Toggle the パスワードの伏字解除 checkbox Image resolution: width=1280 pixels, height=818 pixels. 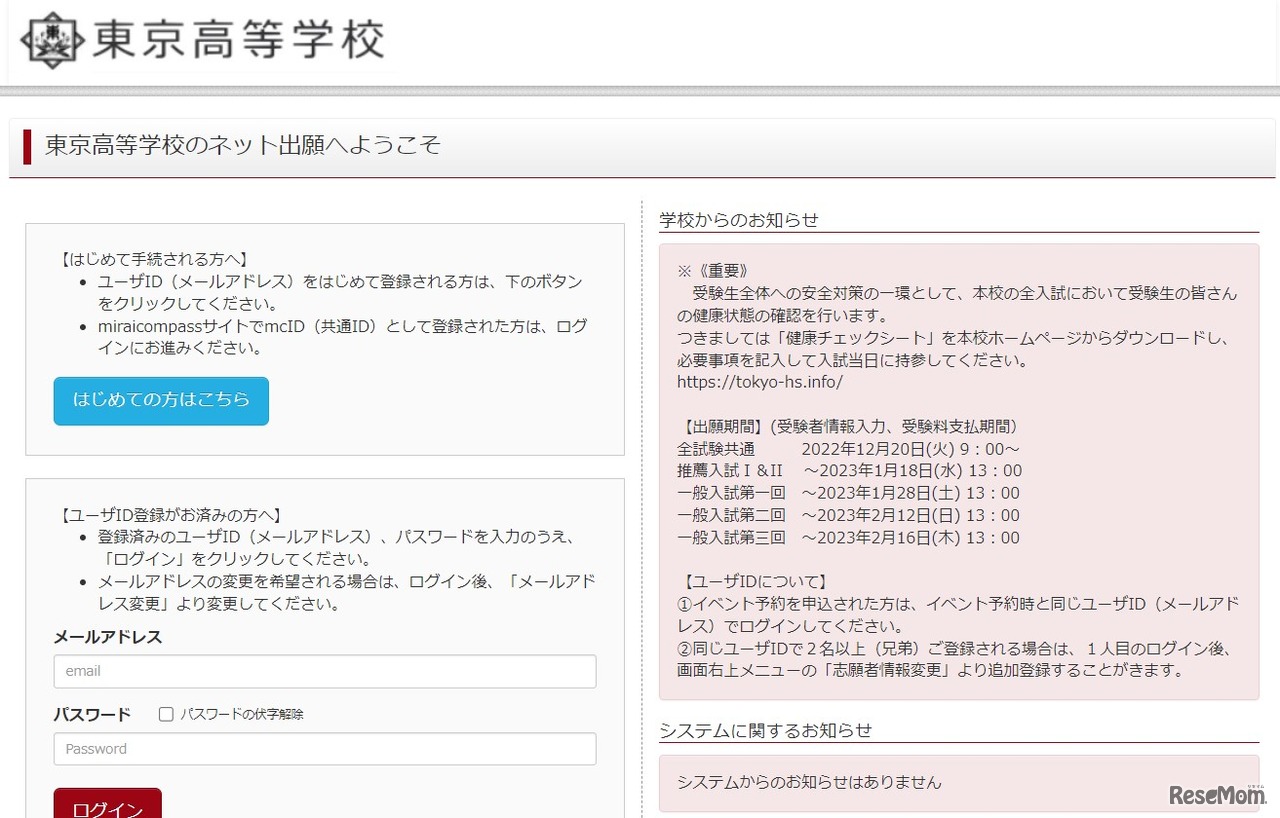click(166, 714)
